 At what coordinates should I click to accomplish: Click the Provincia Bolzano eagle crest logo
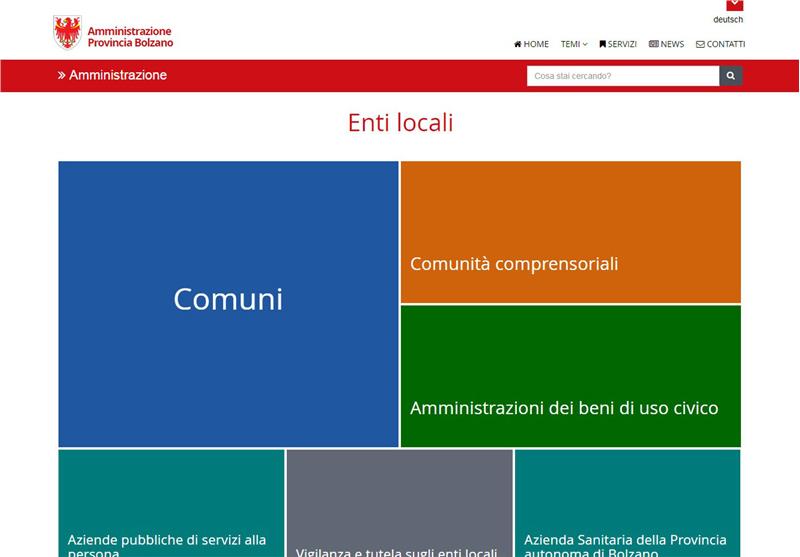point(67,33)
